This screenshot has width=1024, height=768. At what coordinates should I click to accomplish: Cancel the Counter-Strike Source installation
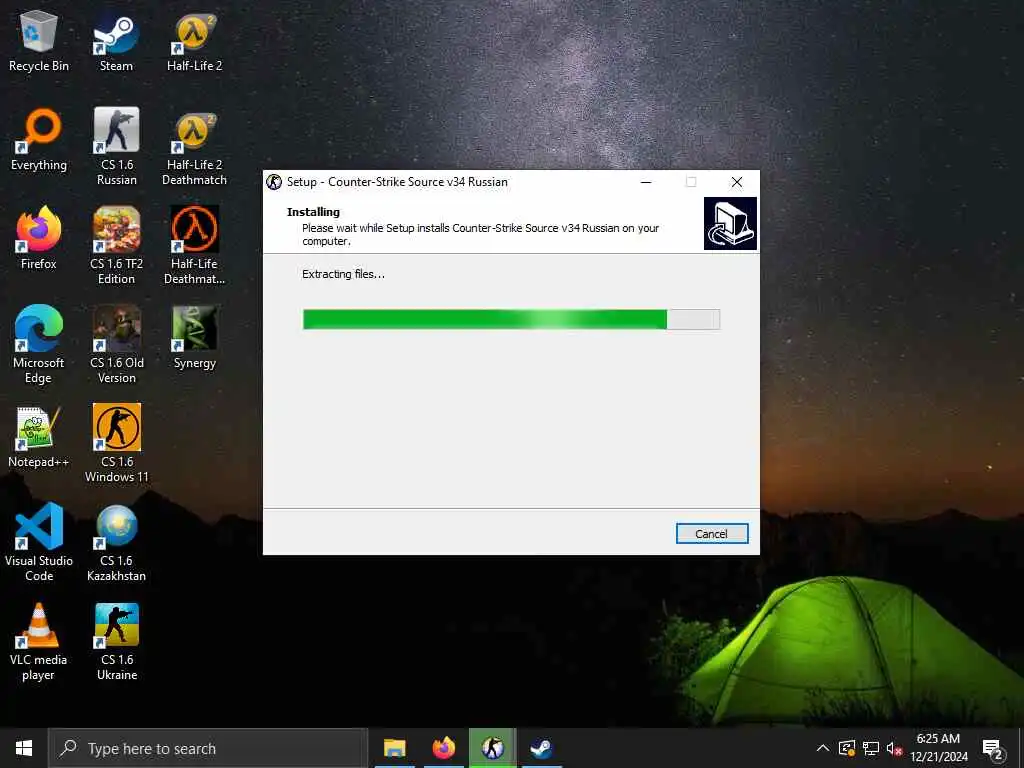point(712,534)
